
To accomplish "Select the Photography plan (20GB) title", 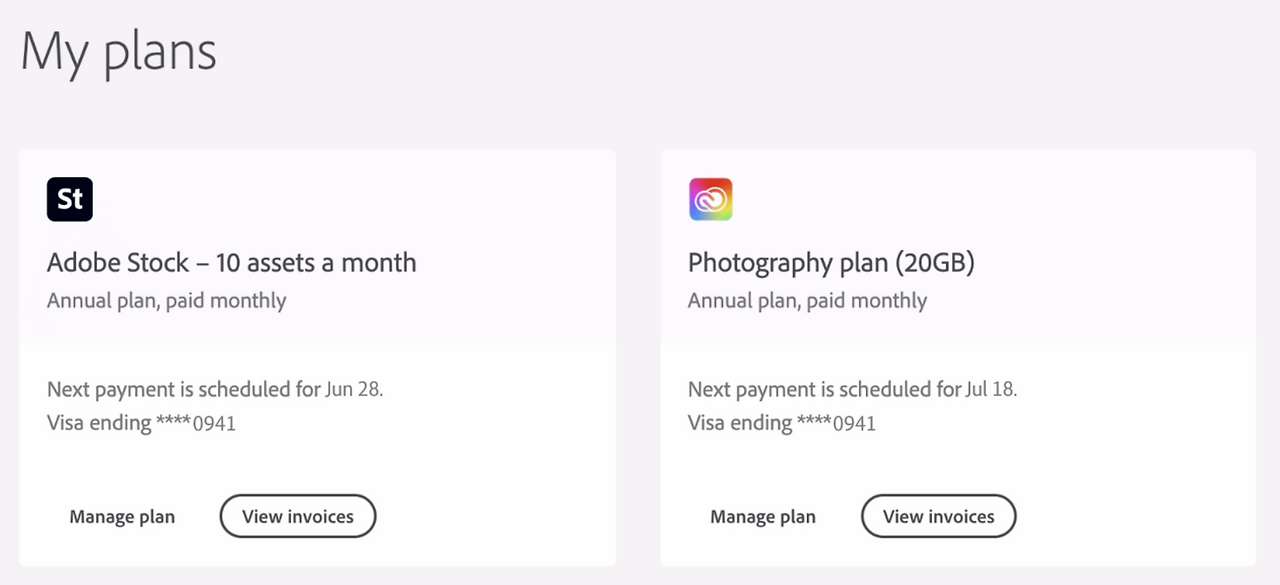I will (x=831, y=263).
